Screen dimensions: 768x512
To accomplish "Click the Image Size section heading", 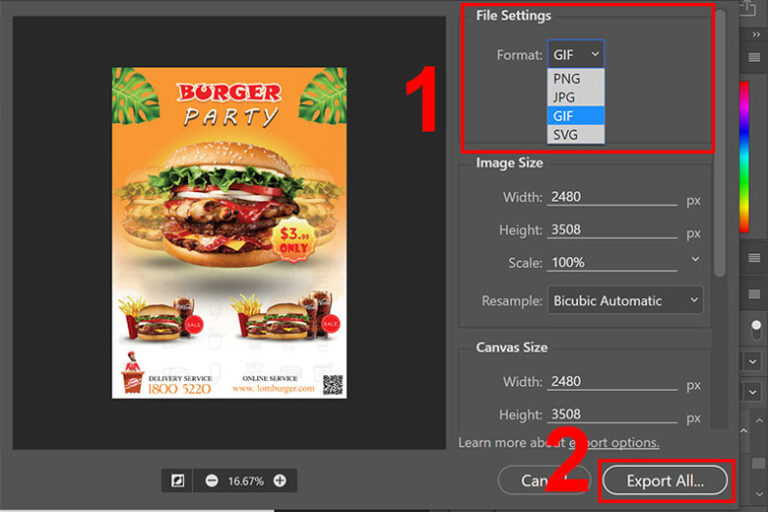I will click(509, 163).
